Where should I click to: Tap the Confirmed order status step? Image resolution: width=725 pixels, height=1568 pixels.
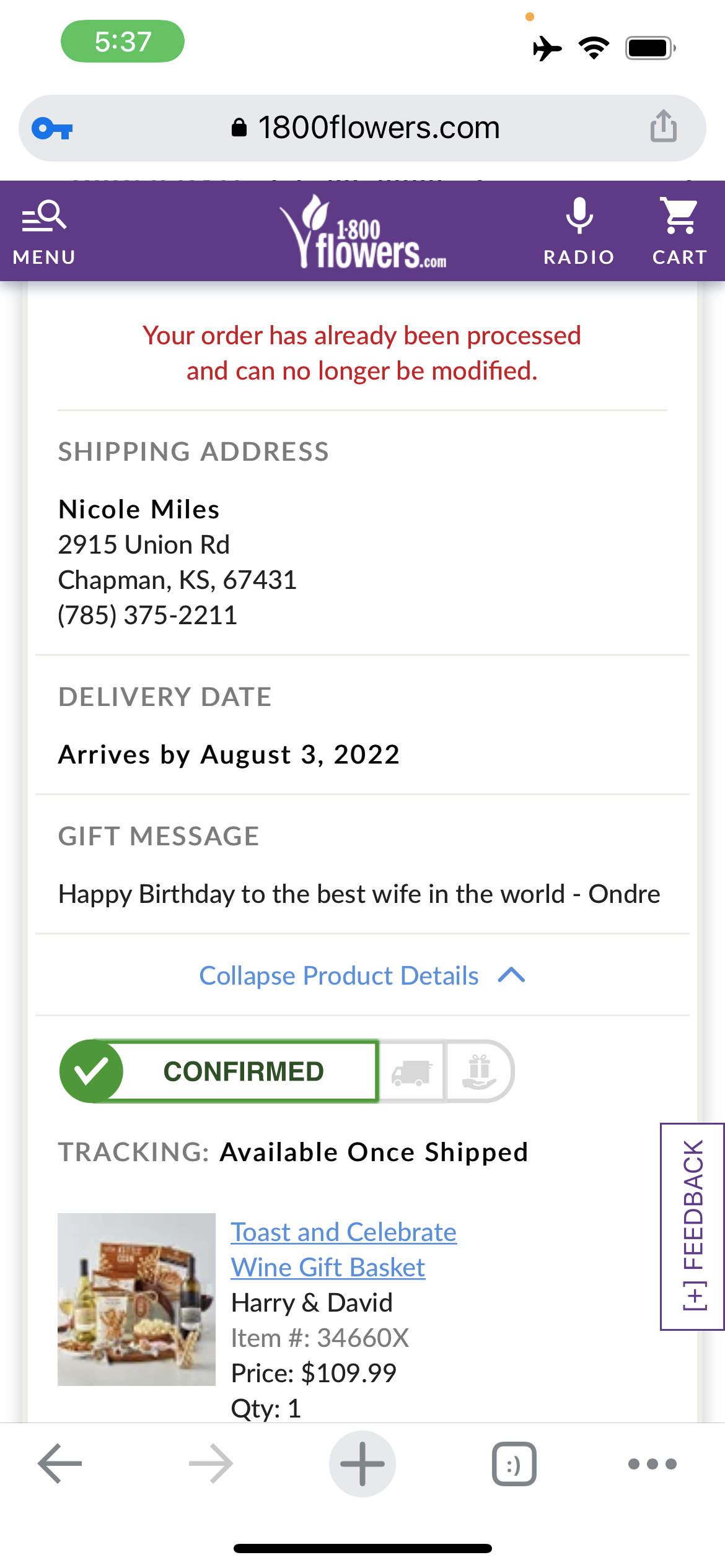pos(219,1071)
